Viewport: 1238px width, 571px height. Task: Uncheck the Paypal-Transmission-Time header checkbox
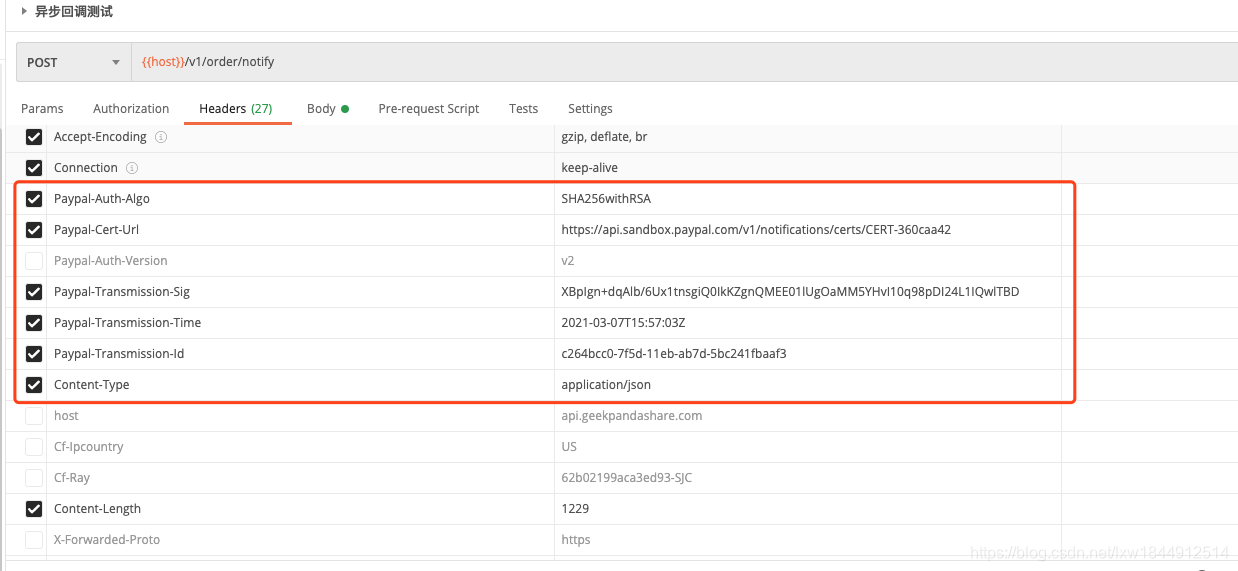(34, 323)
